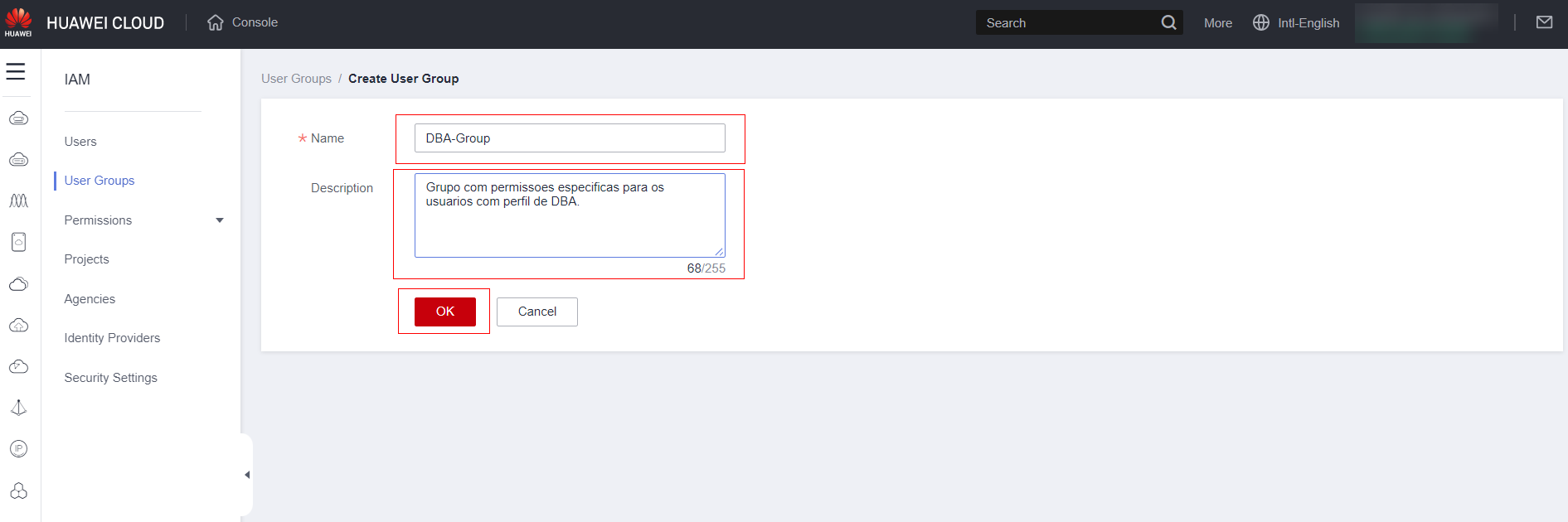Click the cloud upload/backup sidebar icon

[x=18, y=326]
